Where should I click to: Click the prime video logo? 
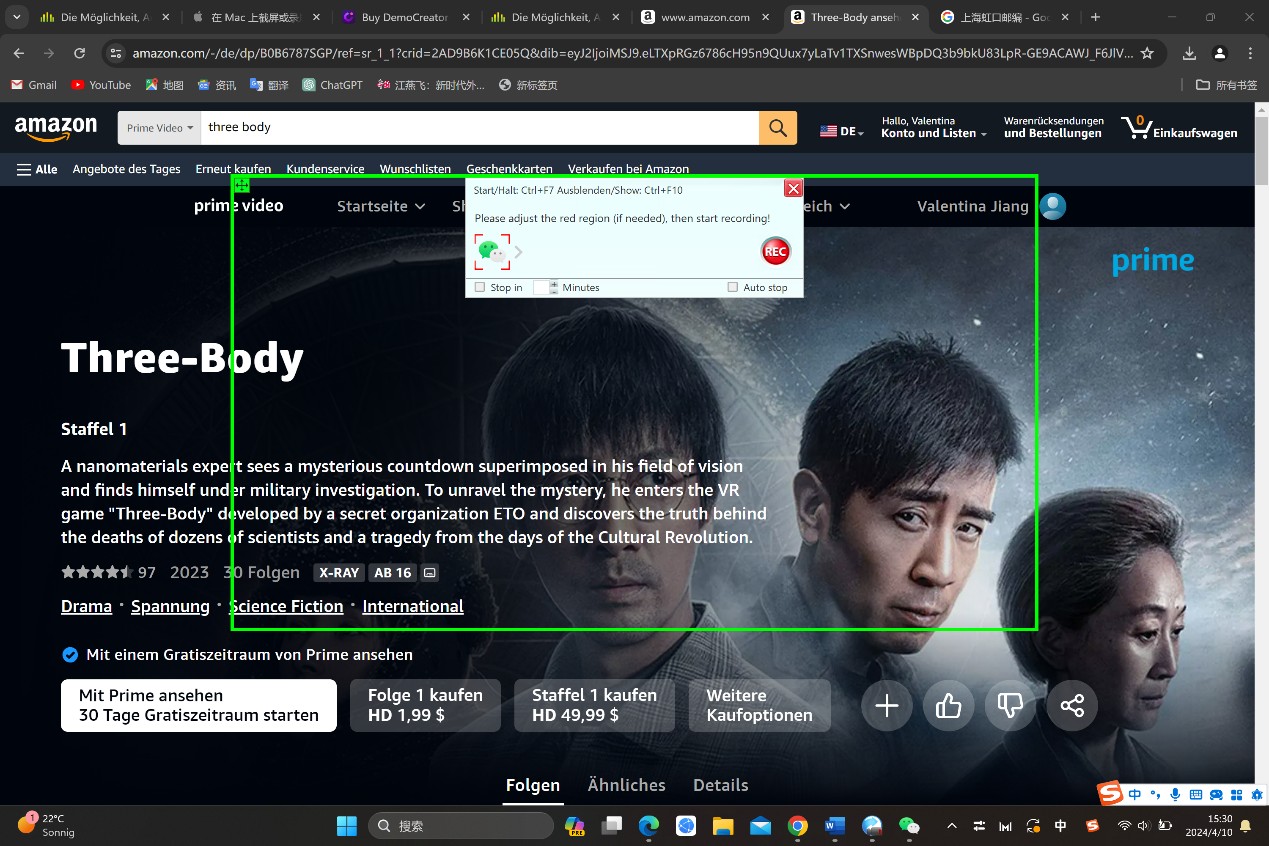click(x=239, y=206)
